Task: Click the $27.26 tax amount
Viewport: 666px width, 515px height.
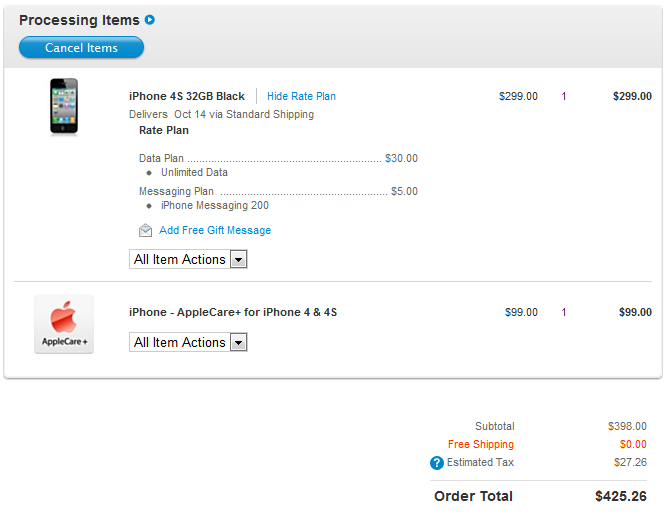Action: [630, 462]
